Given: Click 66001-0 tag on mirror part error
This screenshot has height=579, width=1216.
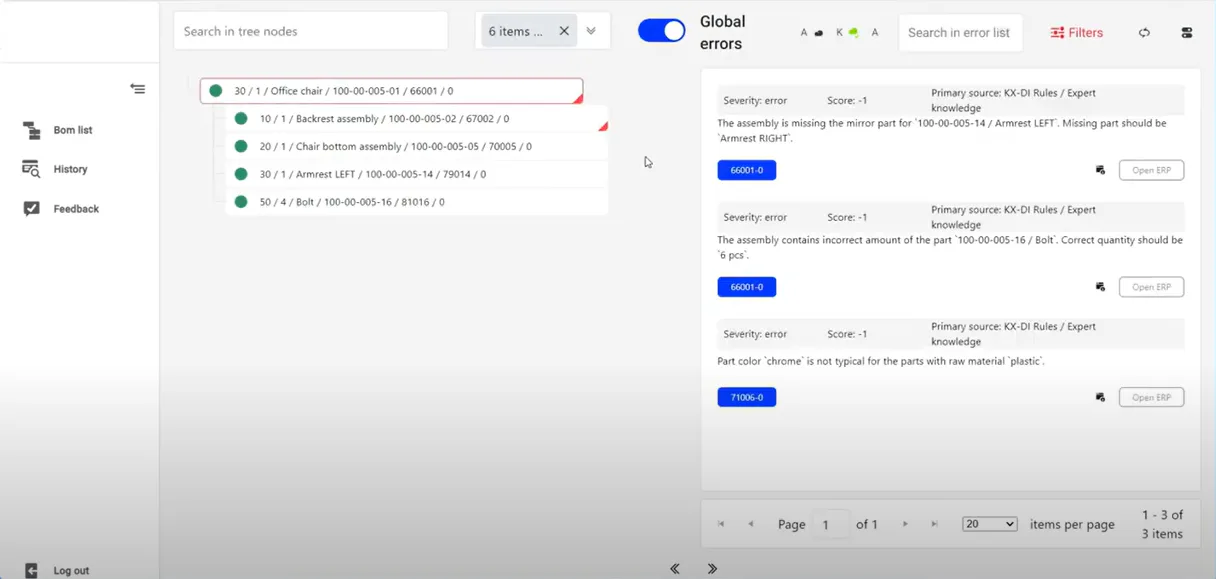Looking at the screenshot, I should [747, 170].
